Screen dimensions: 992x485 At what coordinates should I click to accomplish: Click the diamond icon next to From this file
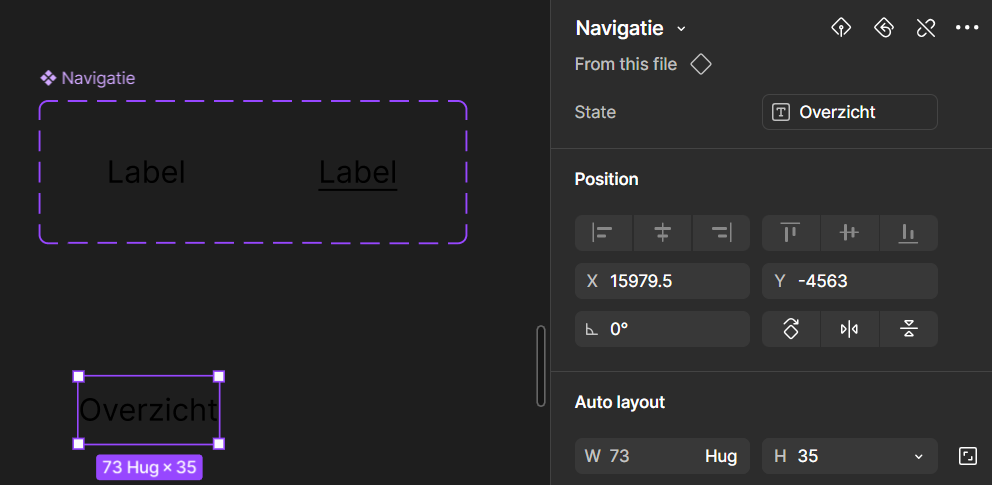(701, 64)
